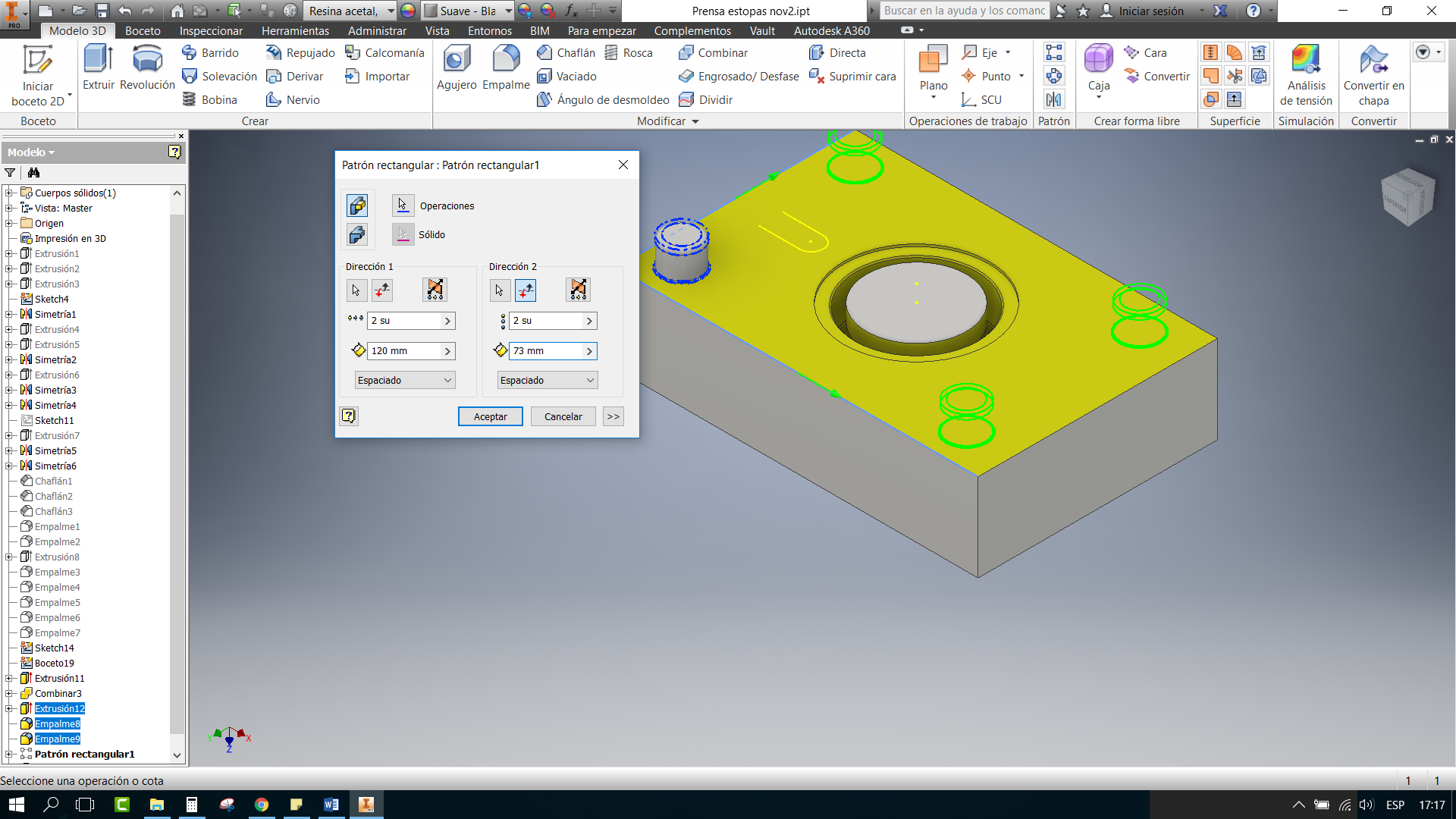Screen dimensions: 1456x819
Task: Click the Aceptar button
Action: (x=490, y=417)
